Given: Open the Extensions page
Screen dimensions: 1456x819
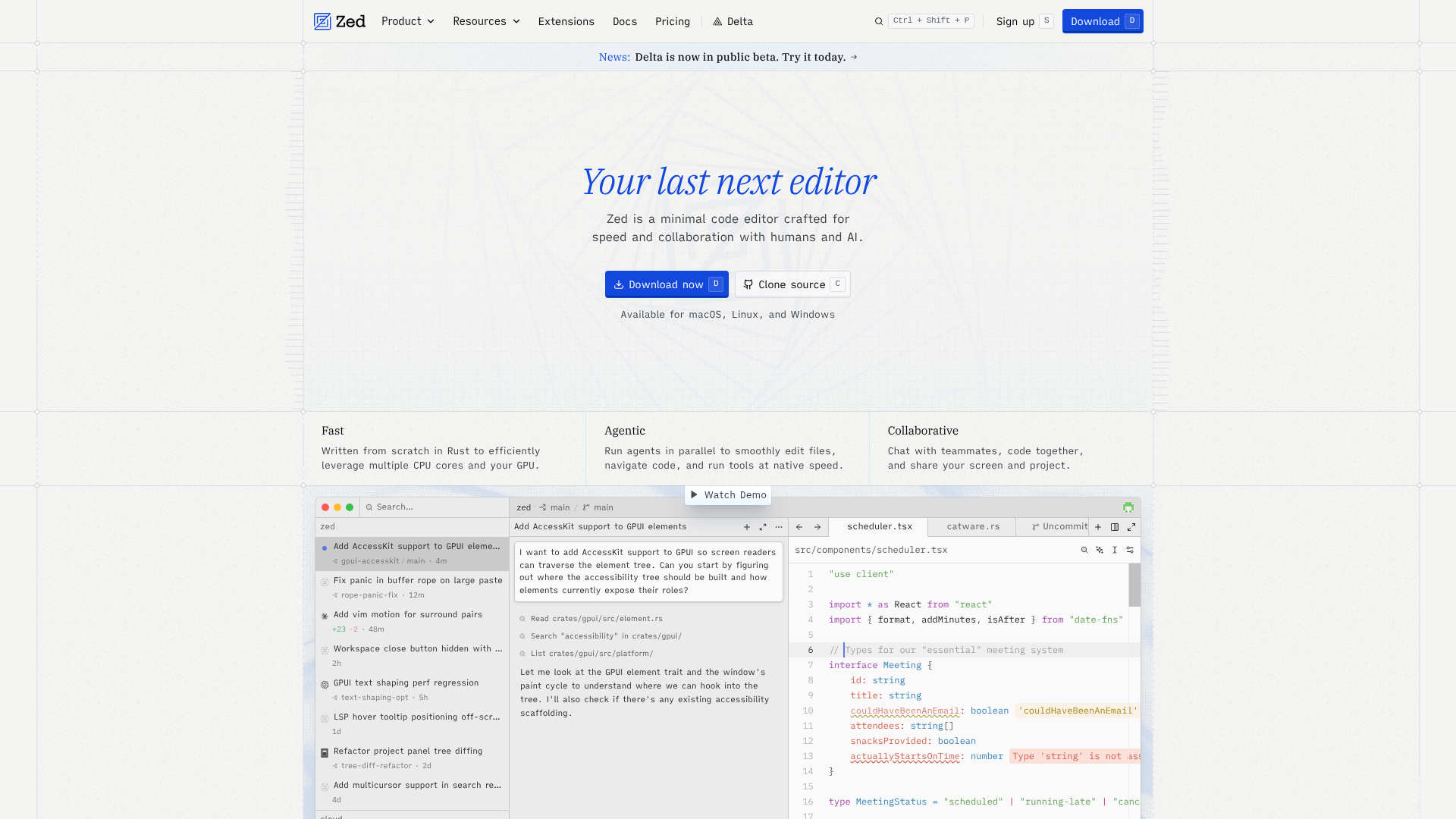Looking at the screenshot, I should pos(566,21).
